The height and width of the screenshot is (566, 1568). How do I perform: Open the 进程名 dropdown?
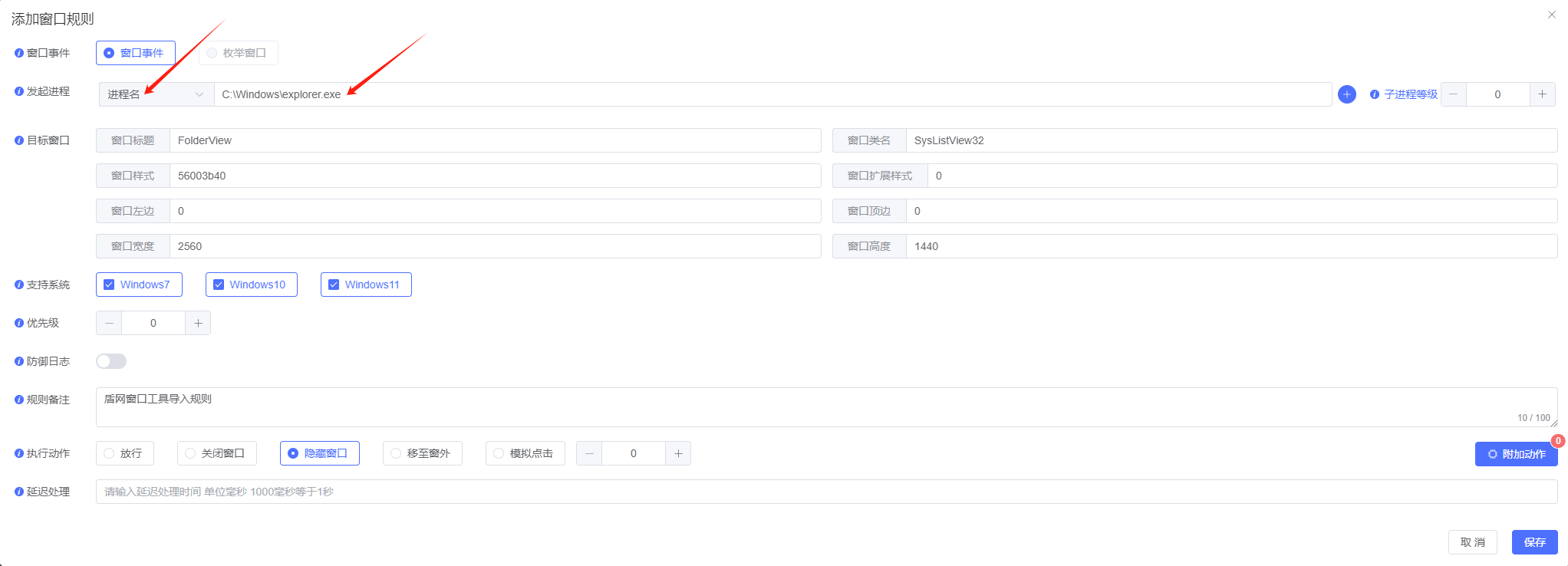156,94
